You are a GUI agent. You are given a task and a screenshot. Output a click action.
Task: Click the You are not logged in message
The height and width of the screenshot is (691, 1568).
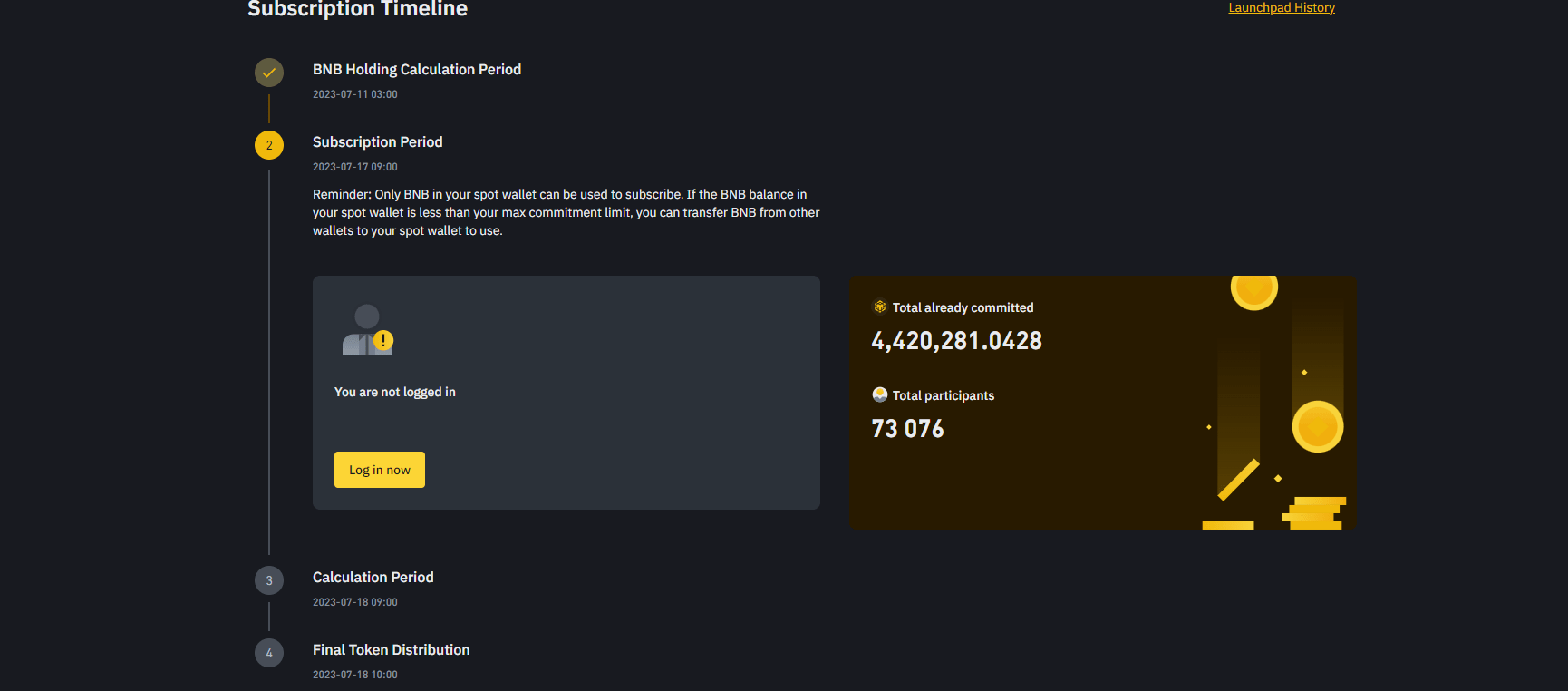[395, 392]
